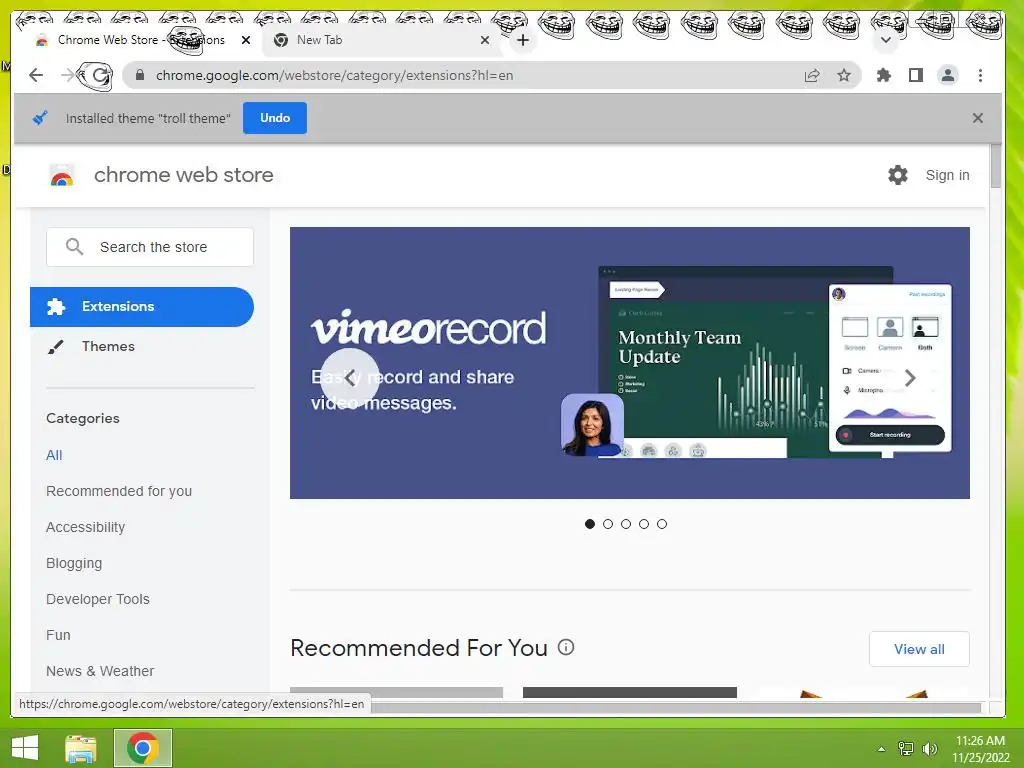Click the Recommended For You info icon

tap(566, 647)
